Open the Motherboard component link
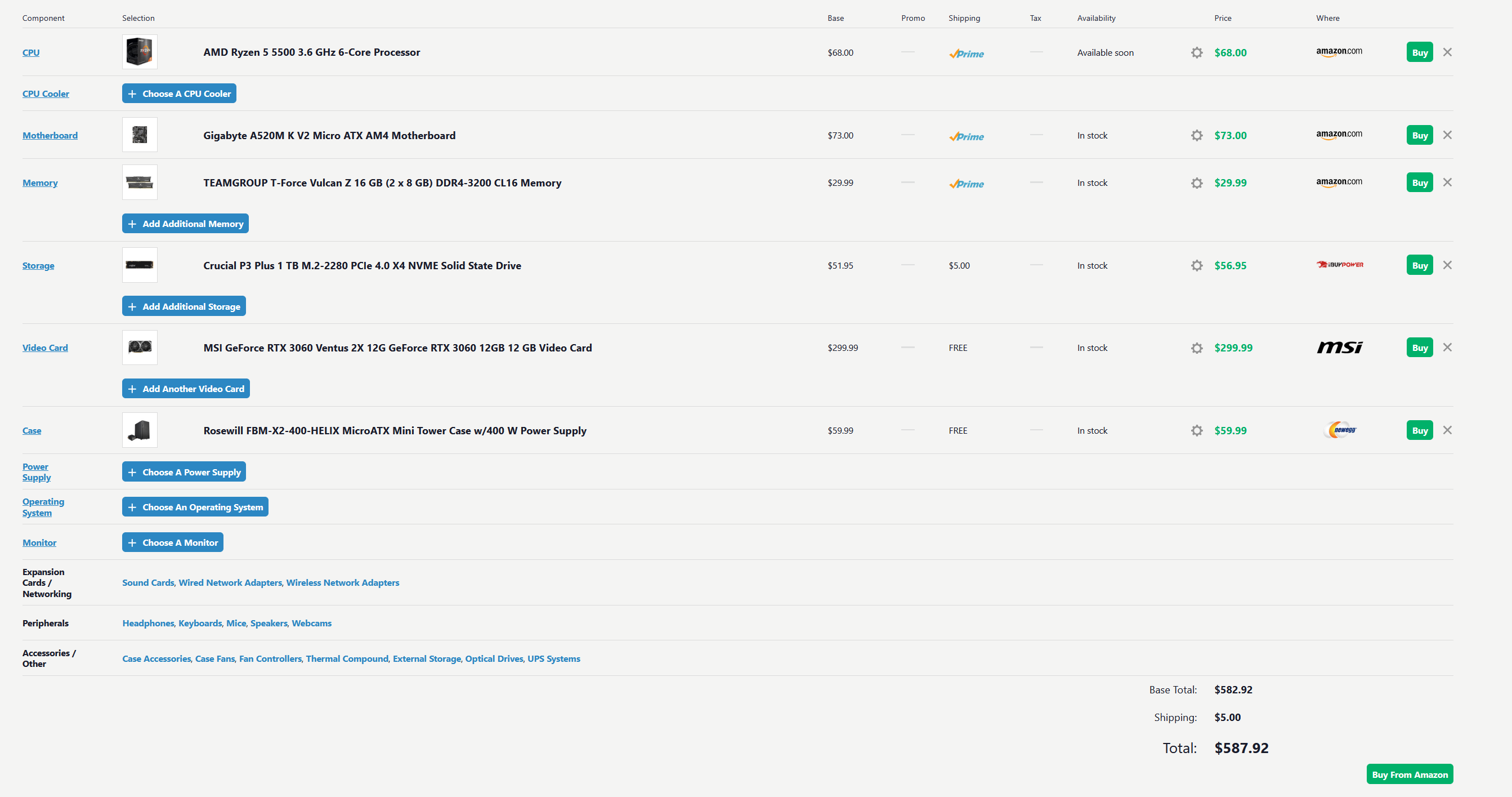1512x797 pixels. tap(50, 135)
